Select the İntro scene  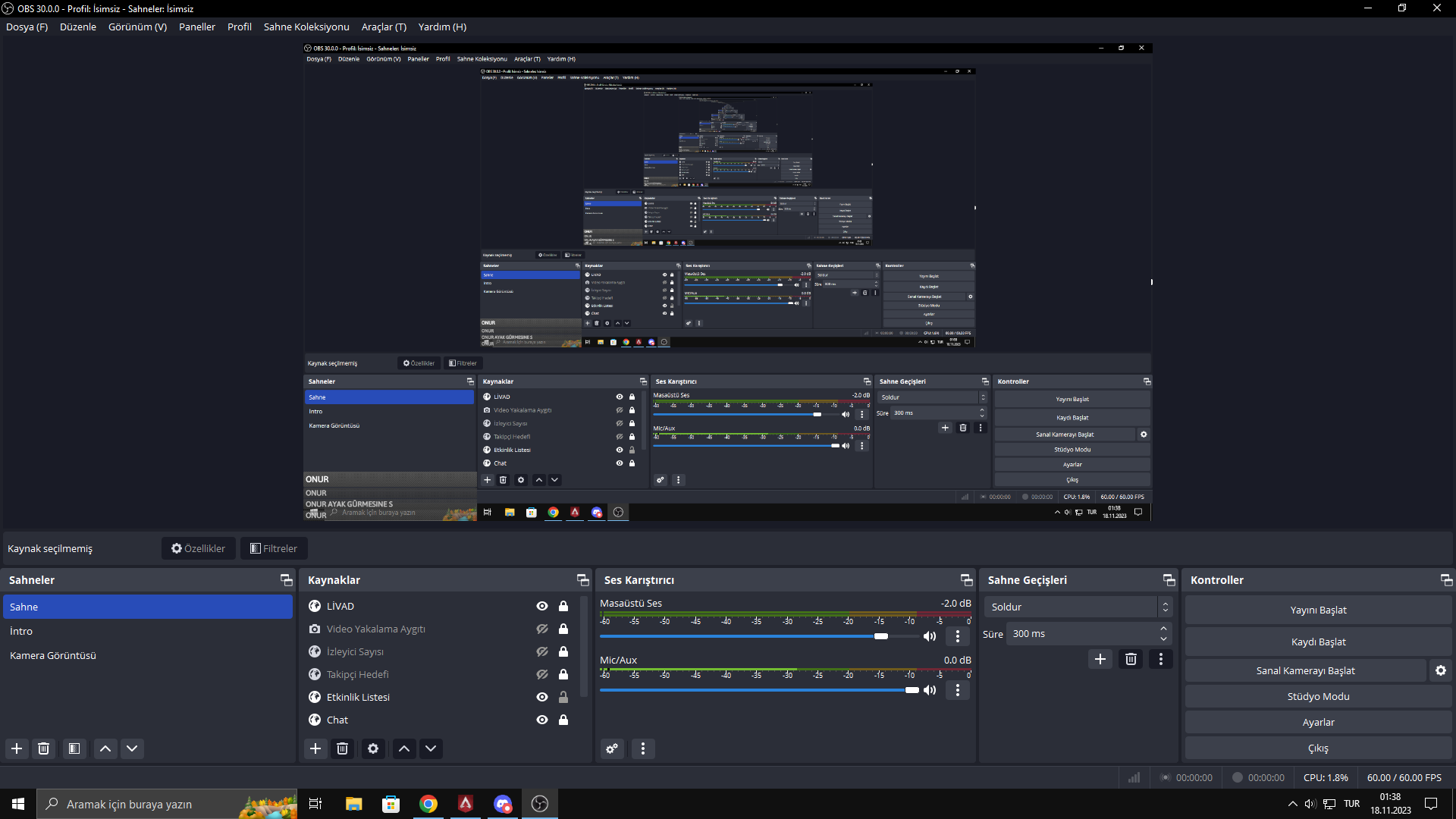point(148,631)
